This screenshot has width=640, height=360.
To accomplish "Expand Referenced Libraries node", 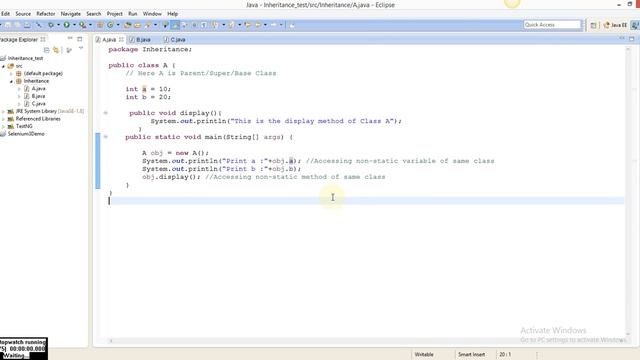I will click(4, 119).
